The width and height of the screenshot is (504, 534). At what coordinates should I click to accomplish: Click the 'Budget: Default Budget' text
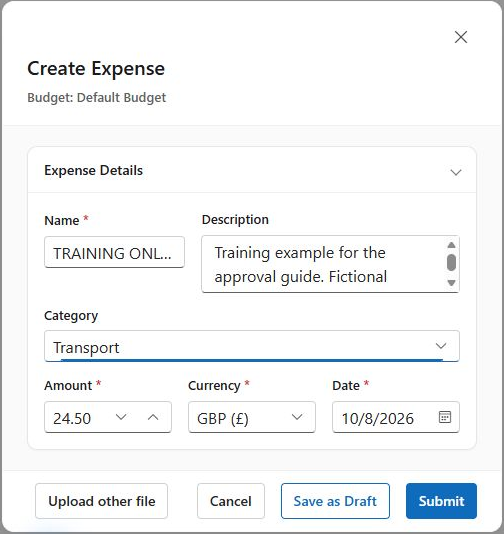[x=96, y=97]
